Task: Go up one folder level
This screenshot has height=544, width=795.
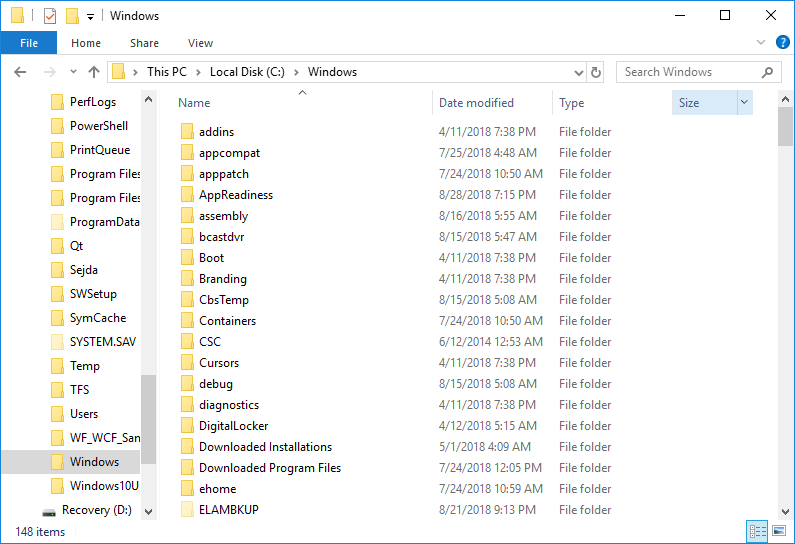Action: click(94, 72)
